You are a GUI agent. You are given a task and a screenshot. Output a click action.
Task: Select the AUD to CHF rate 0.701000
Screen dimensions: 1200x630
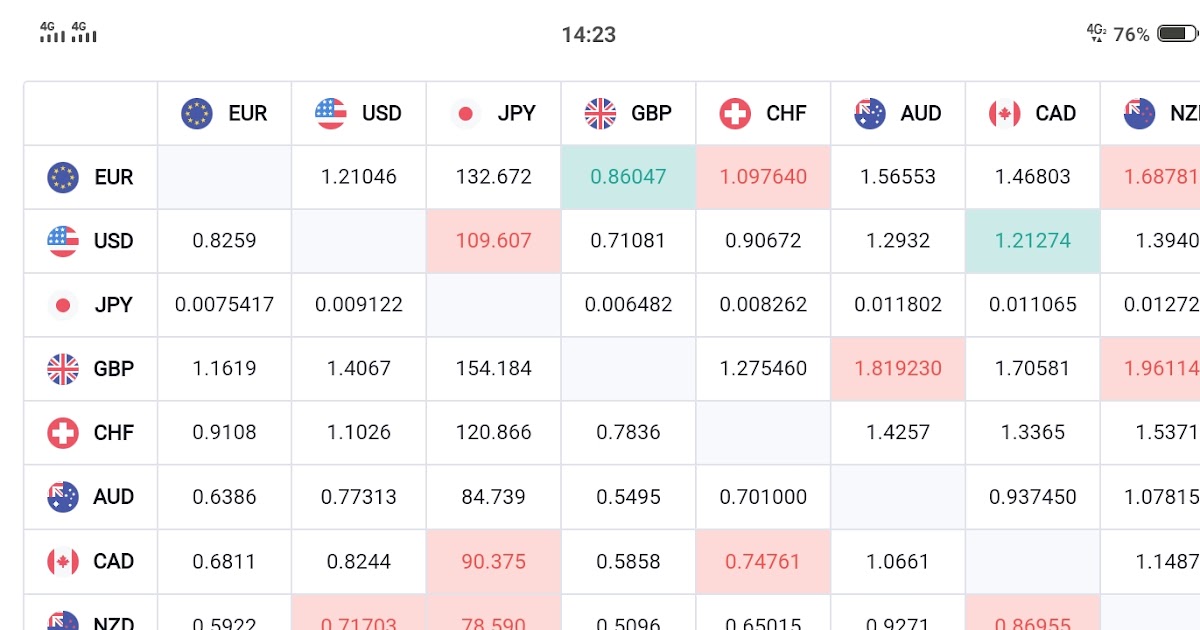763,497
